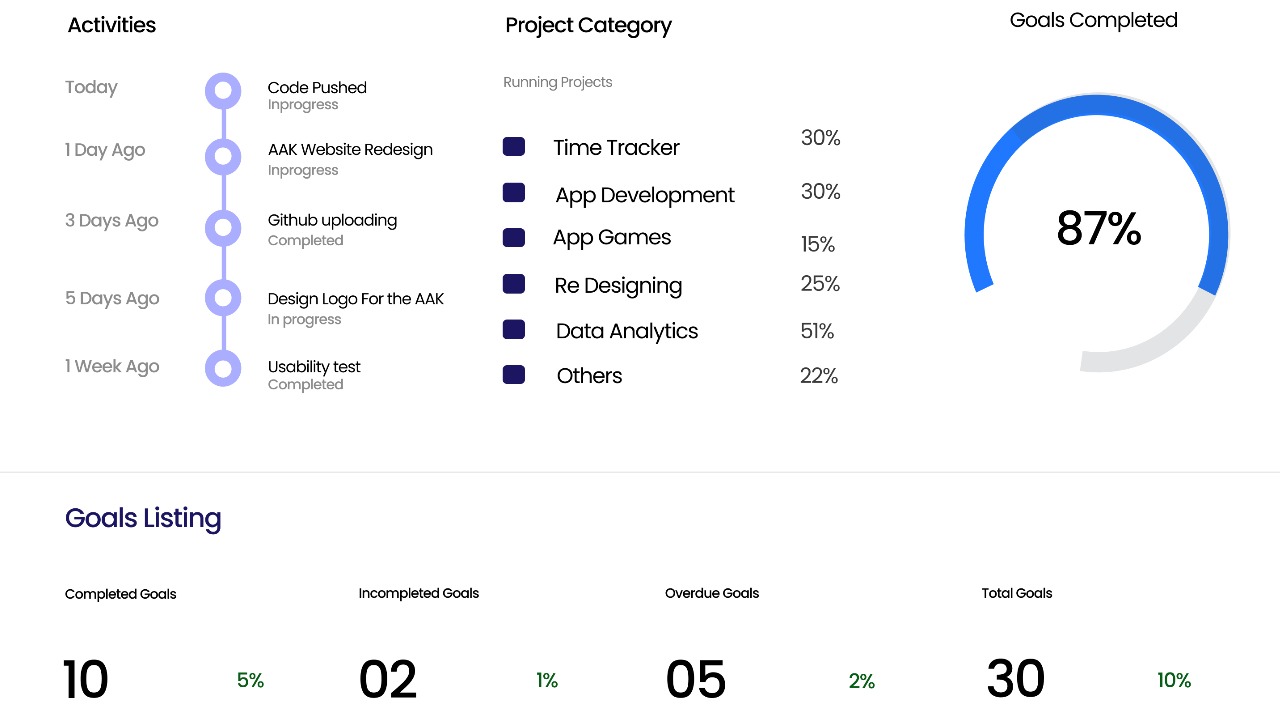
Task: Select the Completed Goals count 10
Action: click(86, 680)
